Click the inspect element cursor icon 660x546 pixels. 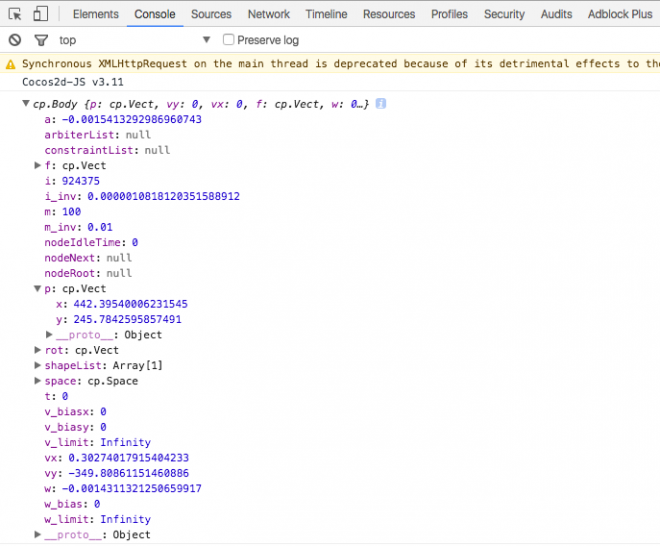click(15, 14)
